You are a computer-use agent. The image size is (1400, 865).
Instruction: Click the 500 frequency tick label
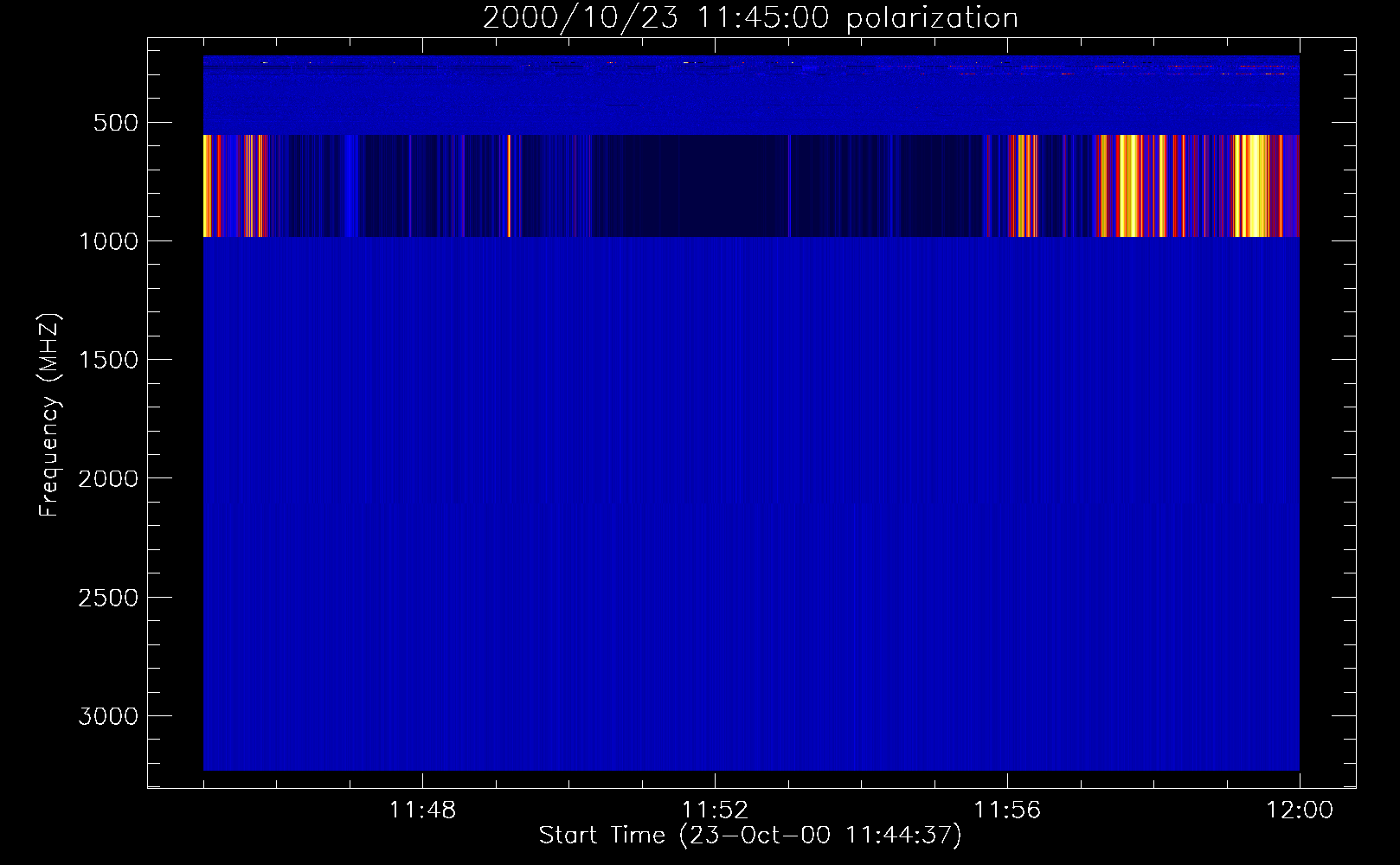point(116,123)
